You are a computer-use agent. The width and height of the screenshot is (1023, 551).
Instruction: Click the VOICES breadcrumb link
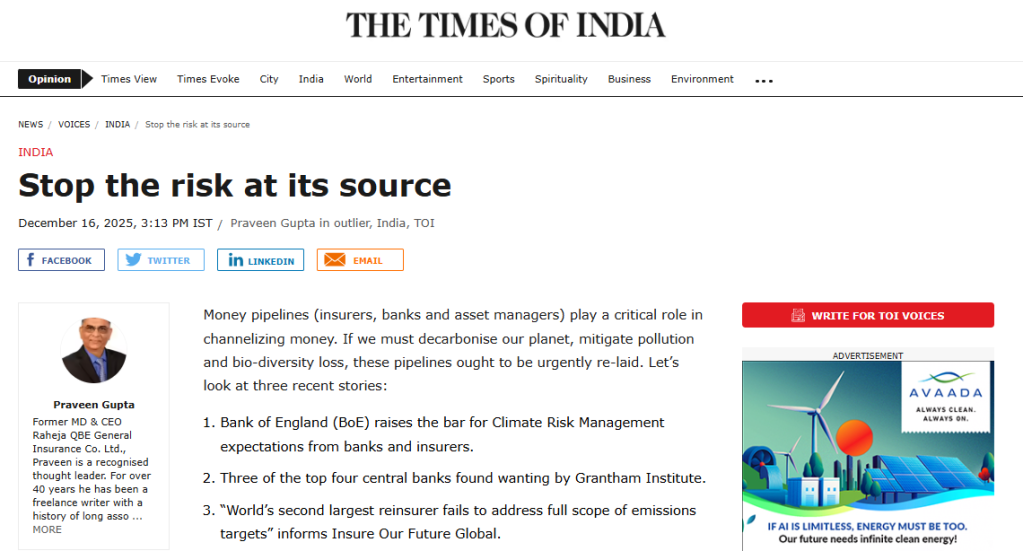(74, 125)
